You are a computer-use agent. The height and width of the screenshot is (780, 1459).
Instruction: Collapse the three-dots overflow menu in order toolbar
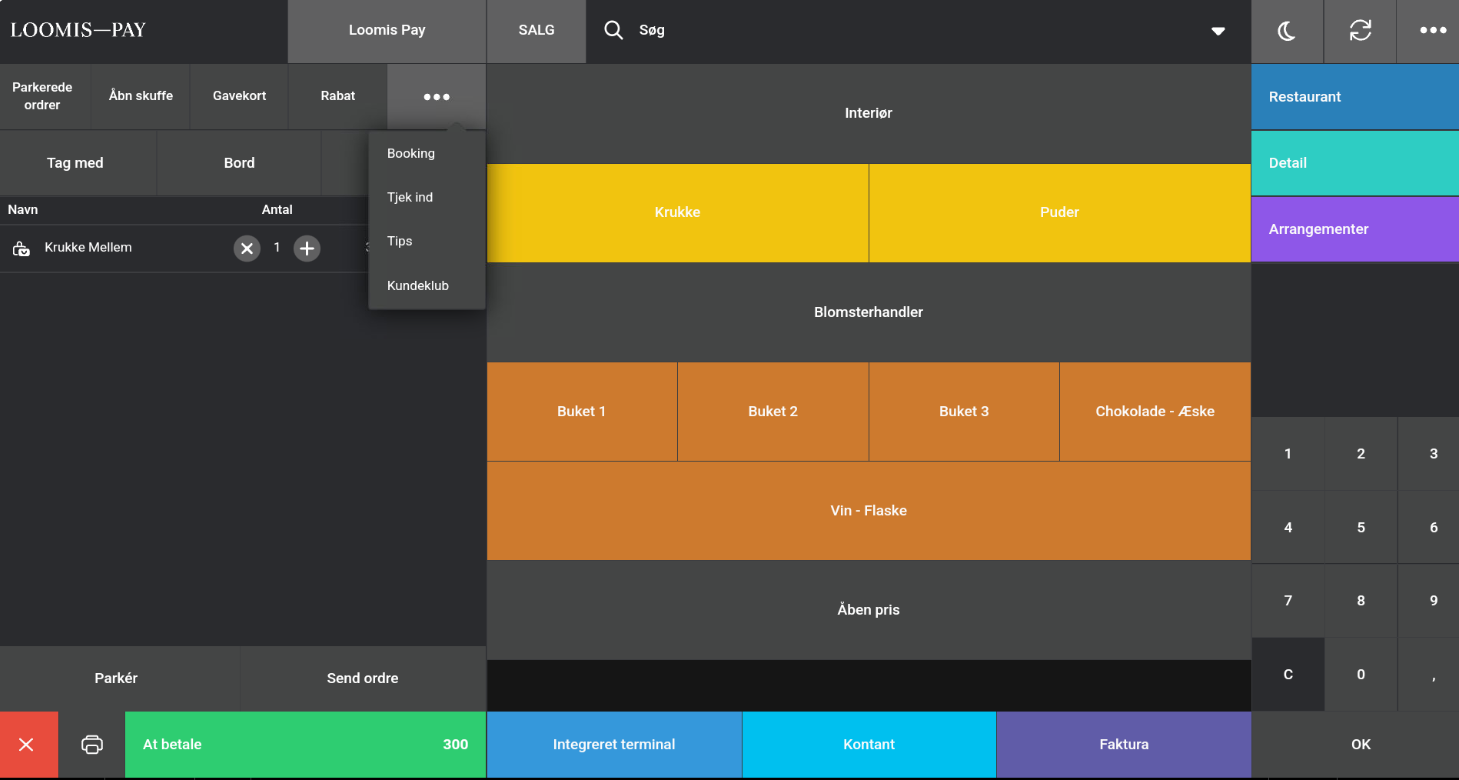tap(436, 97)
